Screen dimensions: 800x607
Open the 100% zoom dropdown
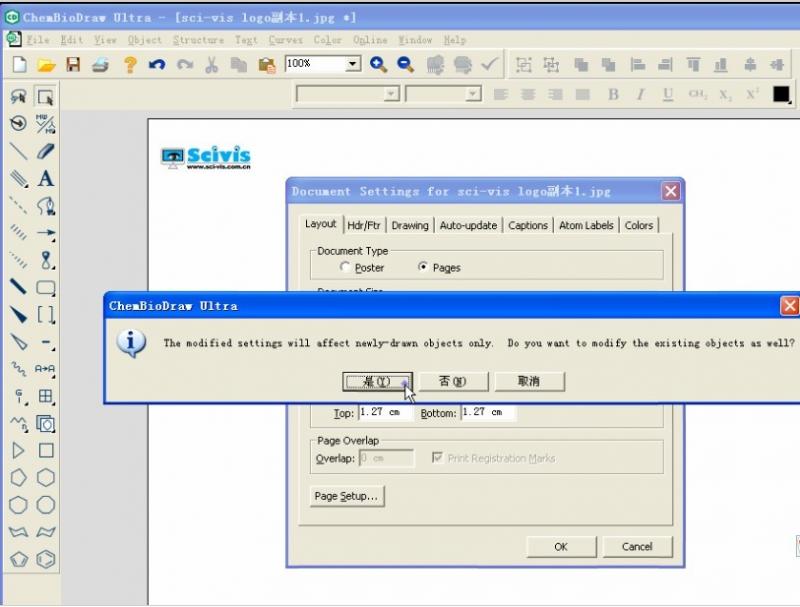[x=352, y=64]
